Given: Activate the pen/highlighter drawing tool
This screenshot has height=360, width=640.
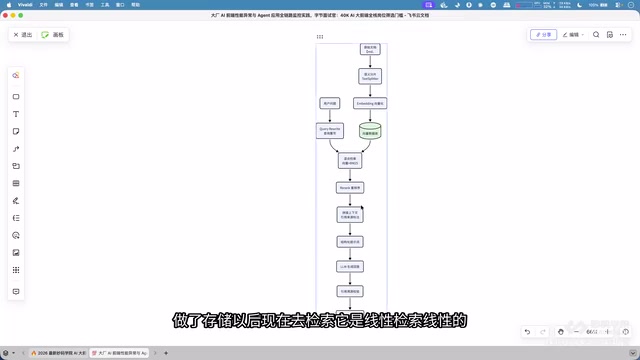Looking at the screenshot, I should [x=16, y=201].
